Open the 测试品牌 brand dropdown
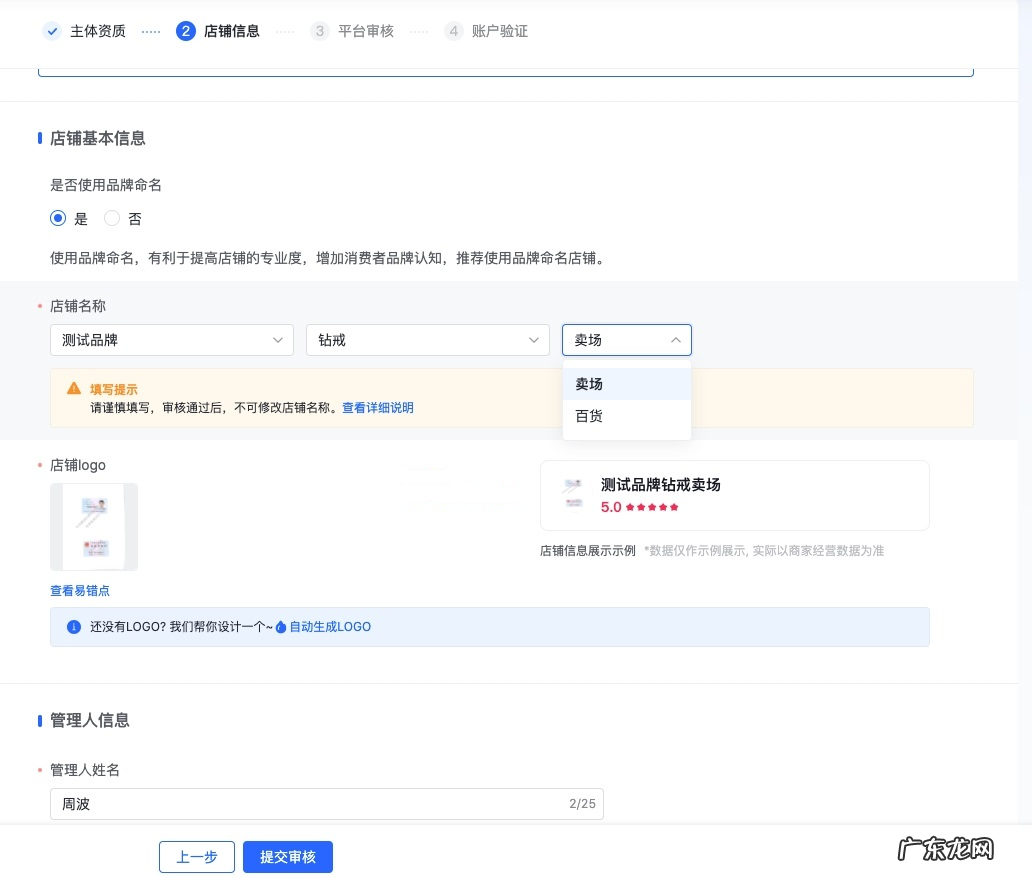The width and height of the screenshot is (1032, 878). coord(171,340)
